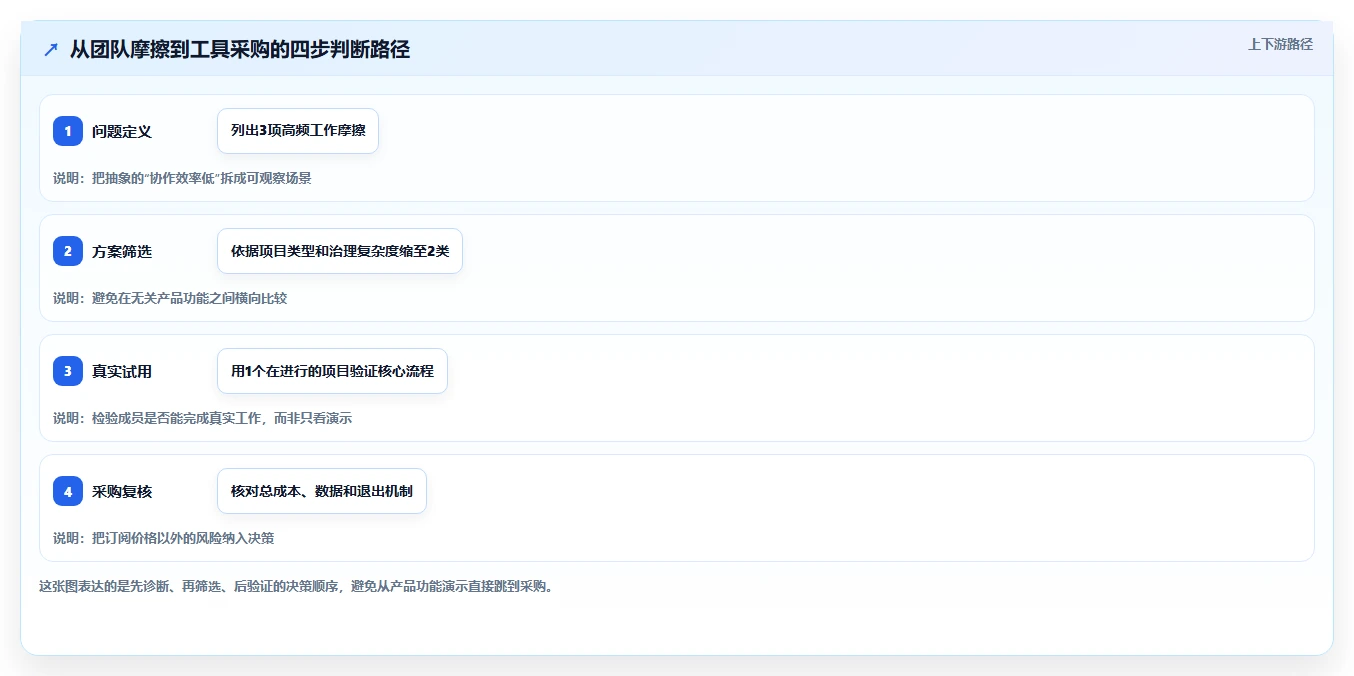Click the heading 从团队摩擦到工具采购的四步判断路径
The height and width of the screenshot is (676, 1354).
[x=240, y=49]
